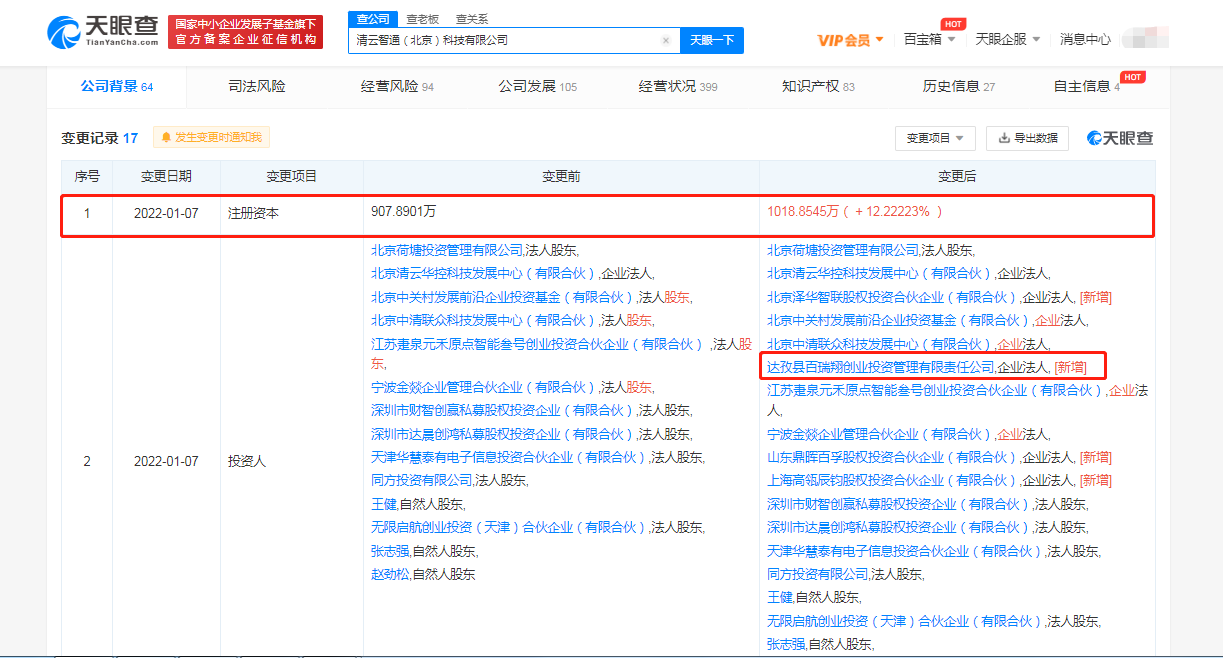The height and width of the screenshot is (658, 1223).
Task: Click the 天眼查 watermark logo above the table
Action: (1120, 139)
